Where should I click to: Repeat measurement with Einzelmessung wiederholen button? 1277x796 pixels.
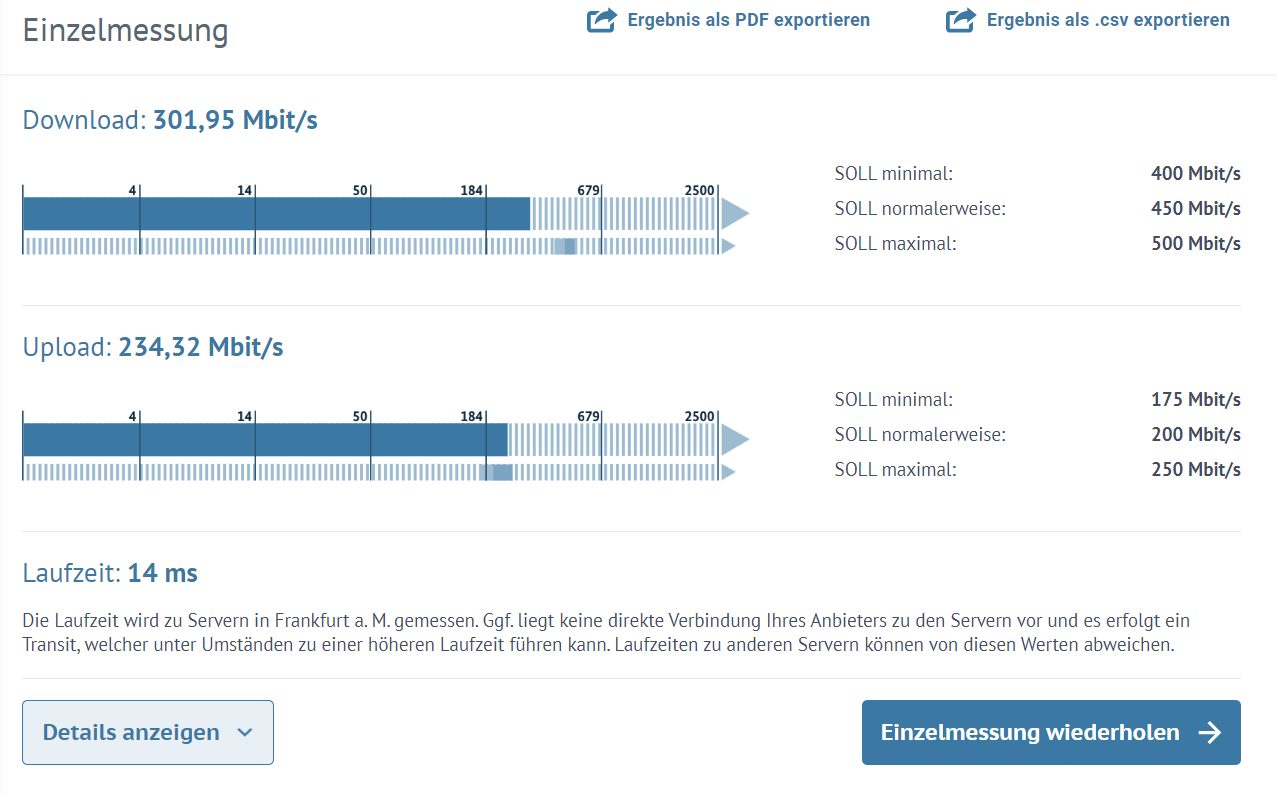click(x=1051, y=733)
